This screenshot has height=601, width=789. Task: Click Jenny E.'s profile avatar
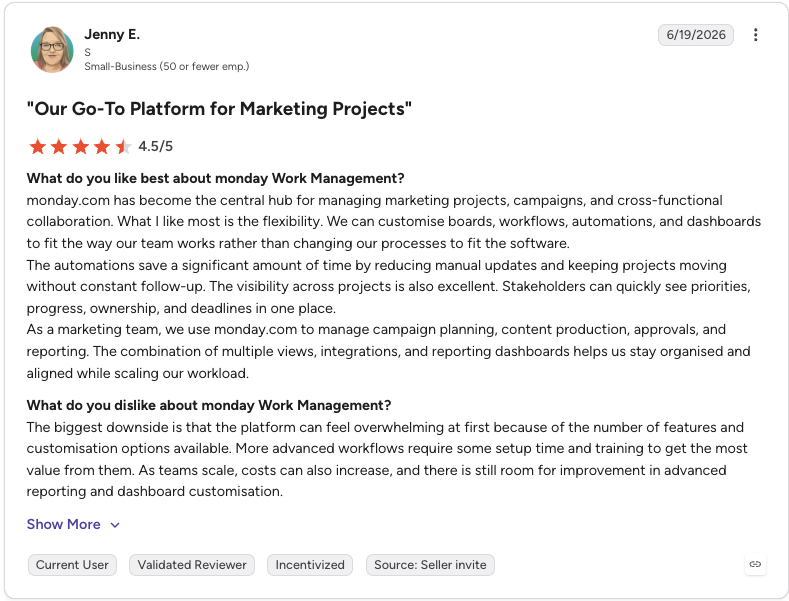tap(52, 49)
